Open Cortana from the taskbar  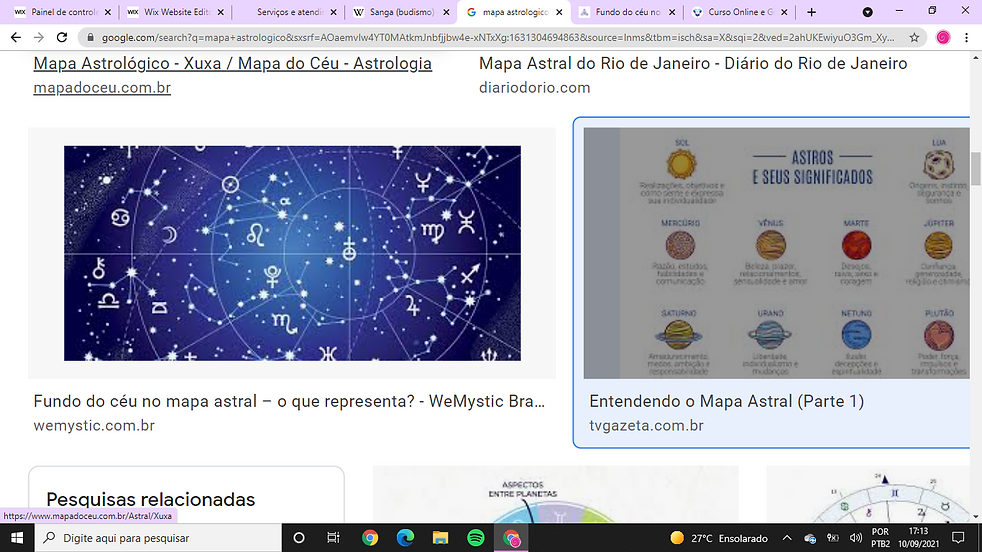[x=299, y=538]
